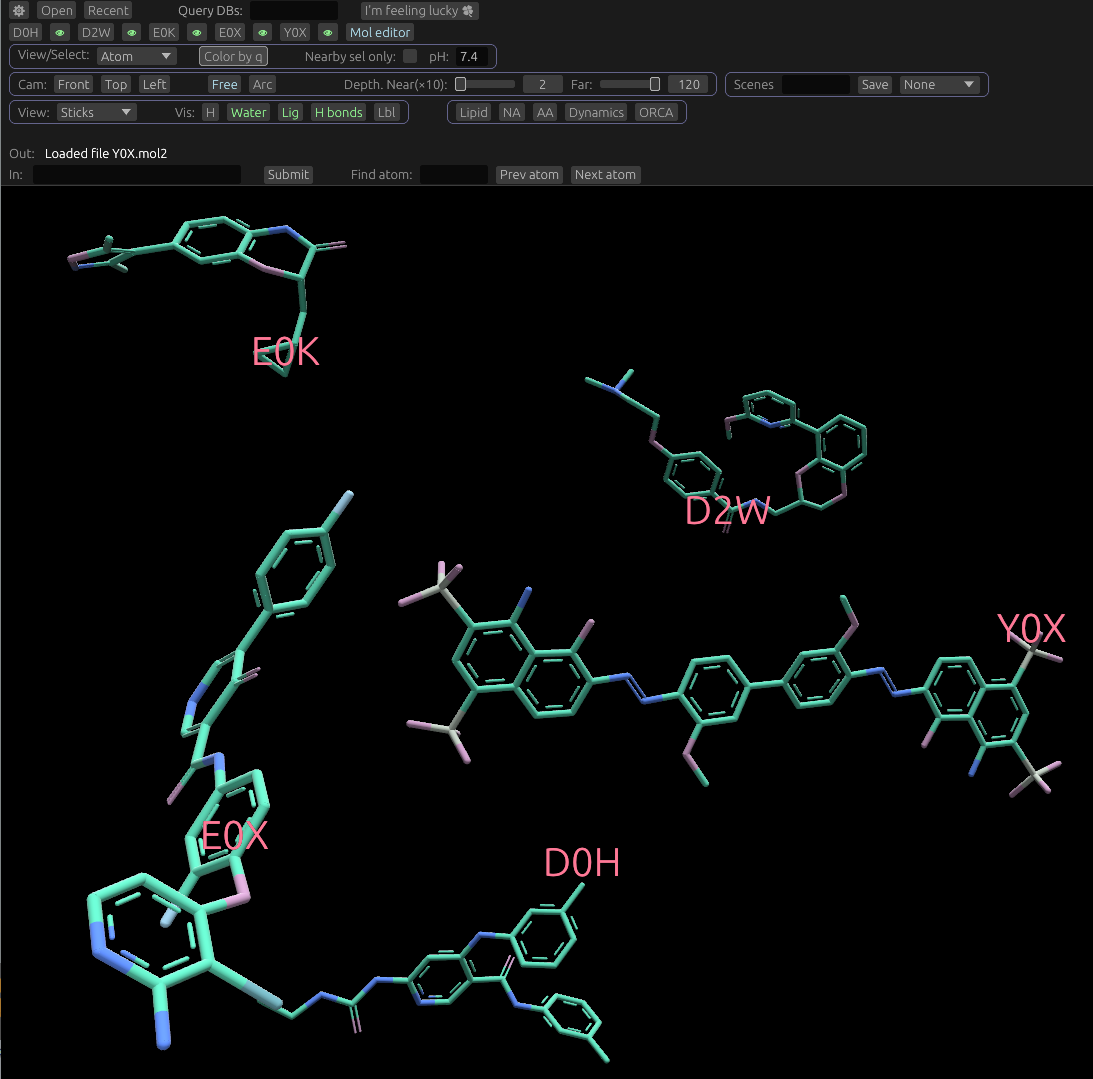Open the settings gear icon

click(18, 10)
